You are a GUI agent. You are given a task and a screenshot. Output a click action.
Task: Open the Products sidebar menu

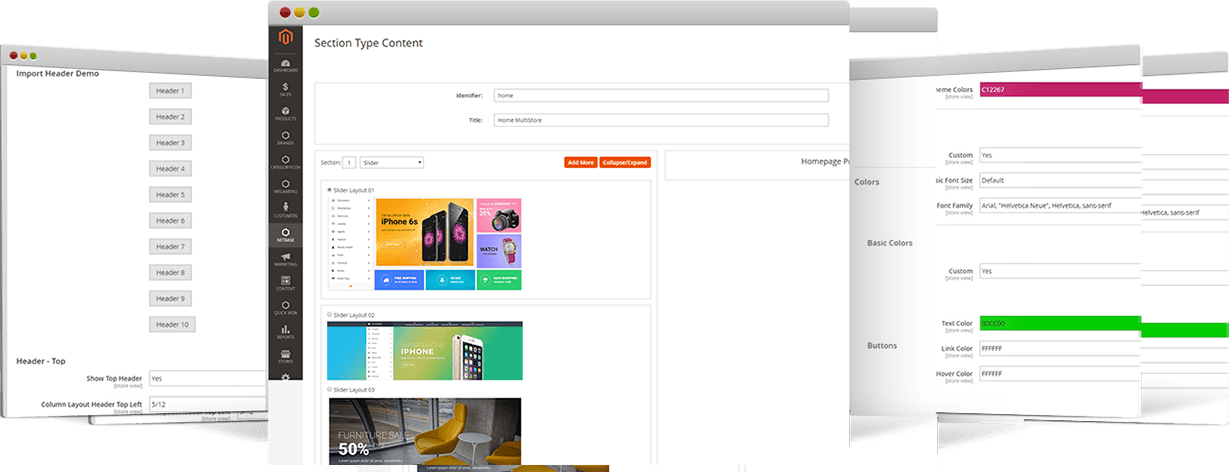click(286, 114)
